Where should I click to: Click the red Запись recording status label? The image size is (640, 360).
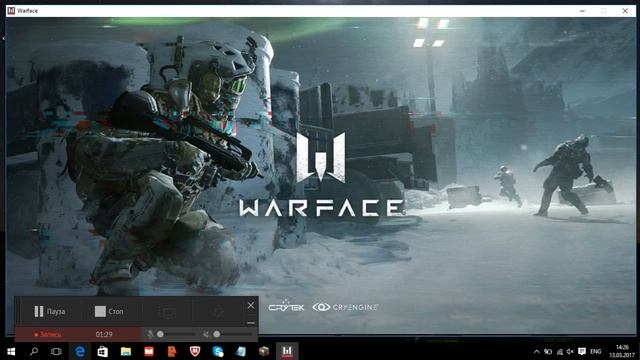point(48,335)
